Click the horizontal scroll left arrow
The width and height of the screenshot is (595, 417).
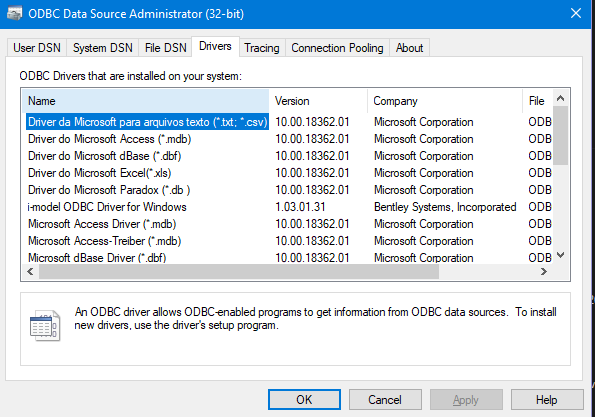pos(30,272)
